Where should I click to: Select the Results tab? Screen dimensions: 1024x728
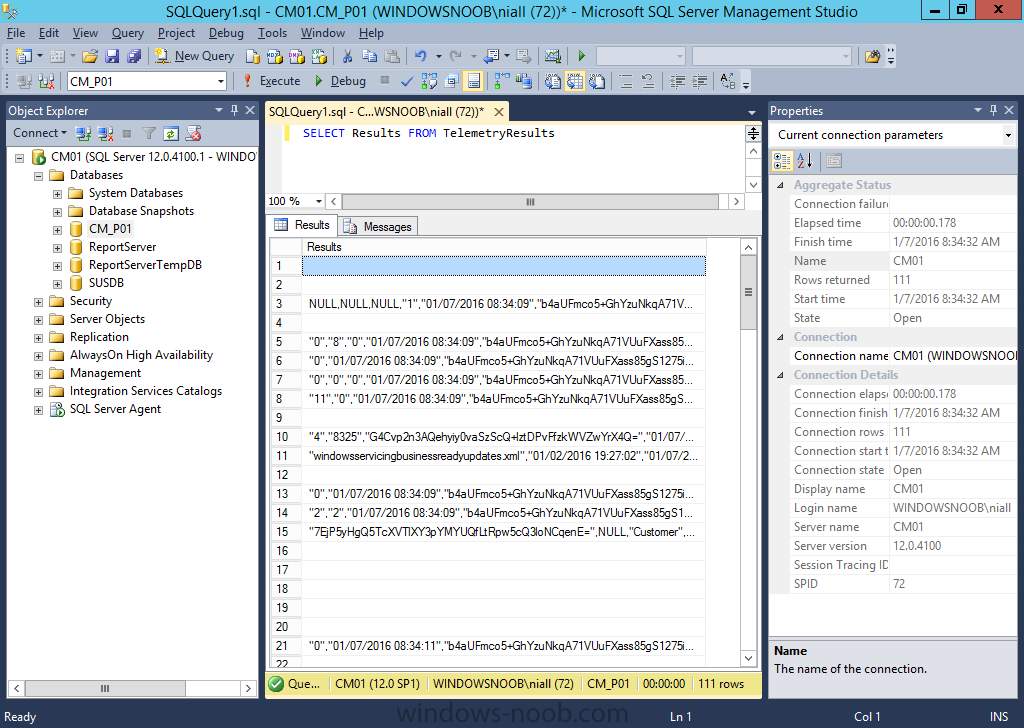click(302, 225)
